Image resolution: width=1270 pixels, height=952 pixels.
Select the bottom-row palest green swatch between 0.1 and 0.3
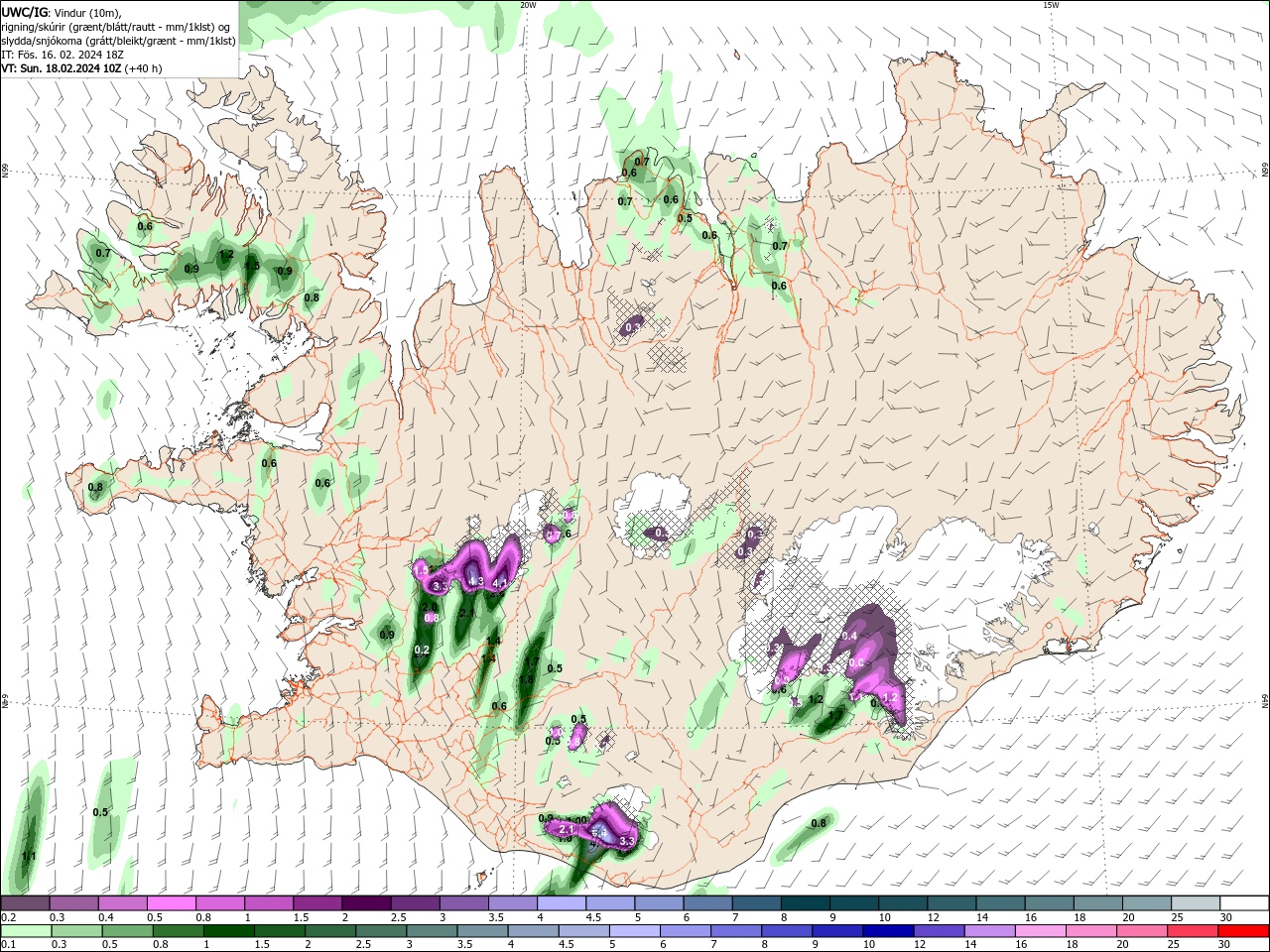[x=26, y=931]
